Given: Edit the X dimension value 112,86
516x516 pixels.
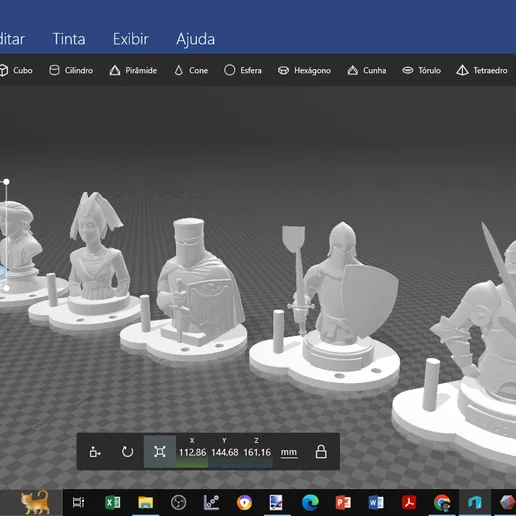Looking at the screenshot, I should point(192,452).
